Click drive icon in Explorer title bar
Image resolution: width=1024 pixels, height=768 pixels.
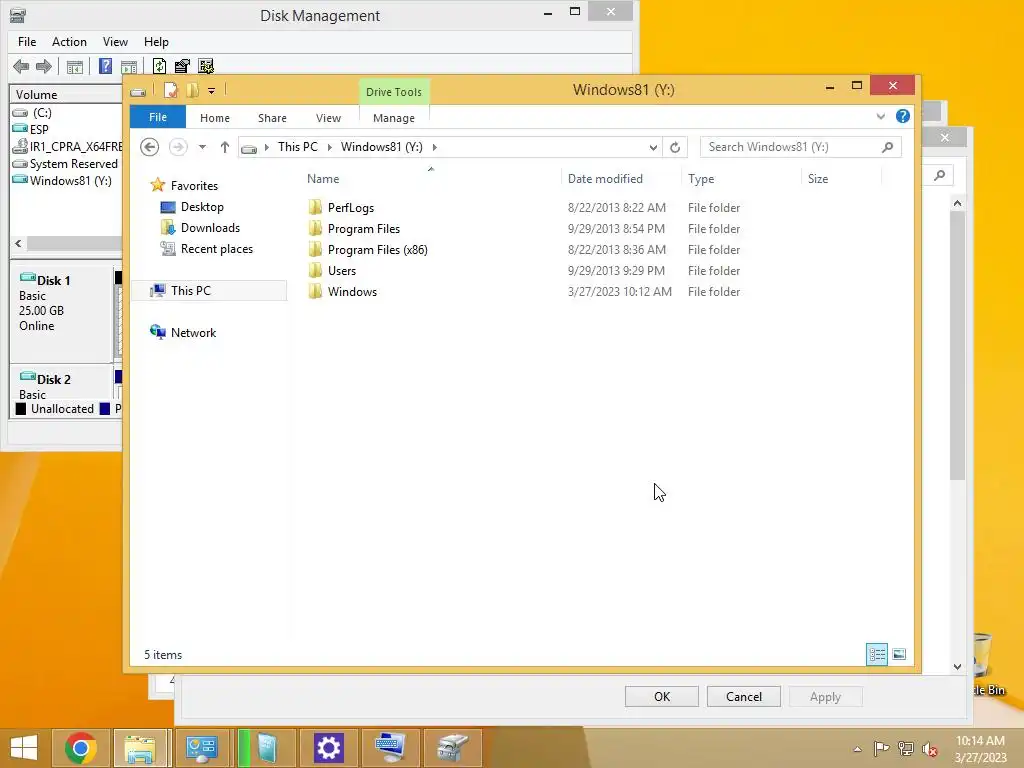tap(138, 92)
